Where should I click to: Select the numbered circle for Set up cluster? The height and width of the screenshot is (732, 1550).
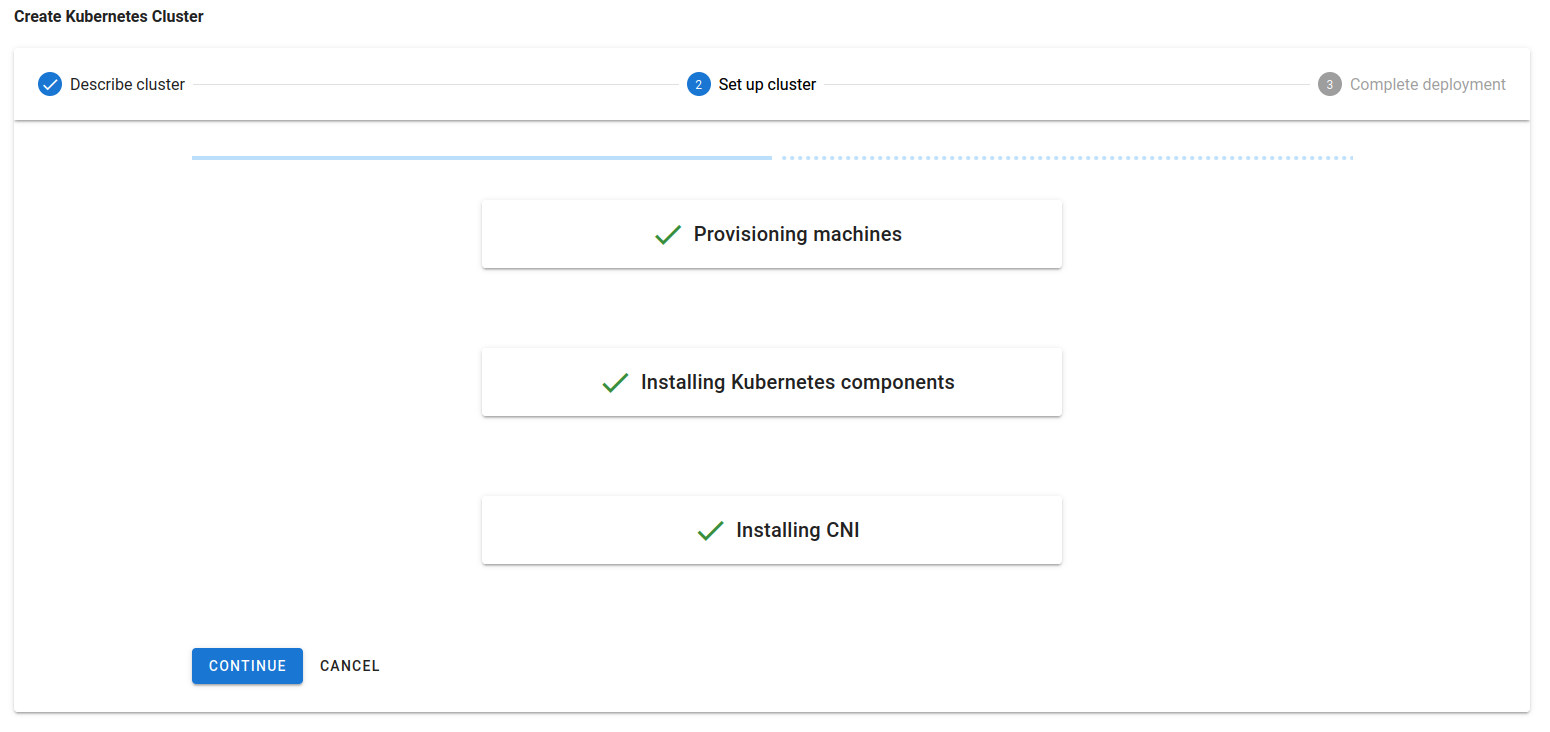click(698, 84)
